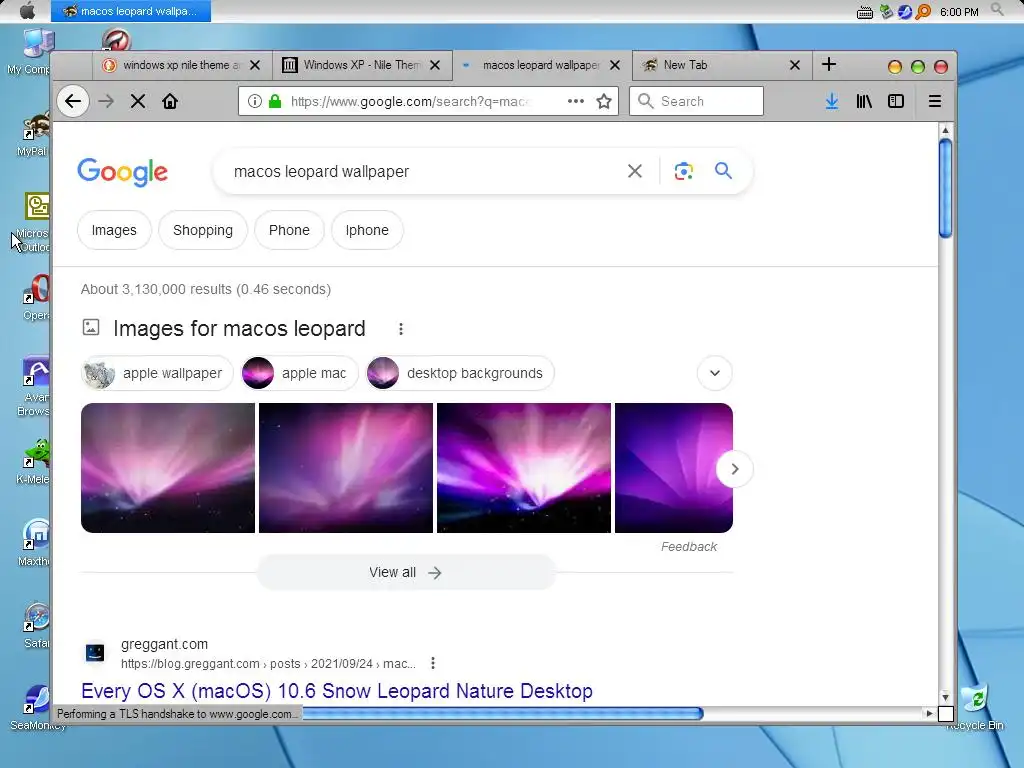Open the Library bookshelf icon
This screenshot has height=768, width=1024.
tap(864, 101)
